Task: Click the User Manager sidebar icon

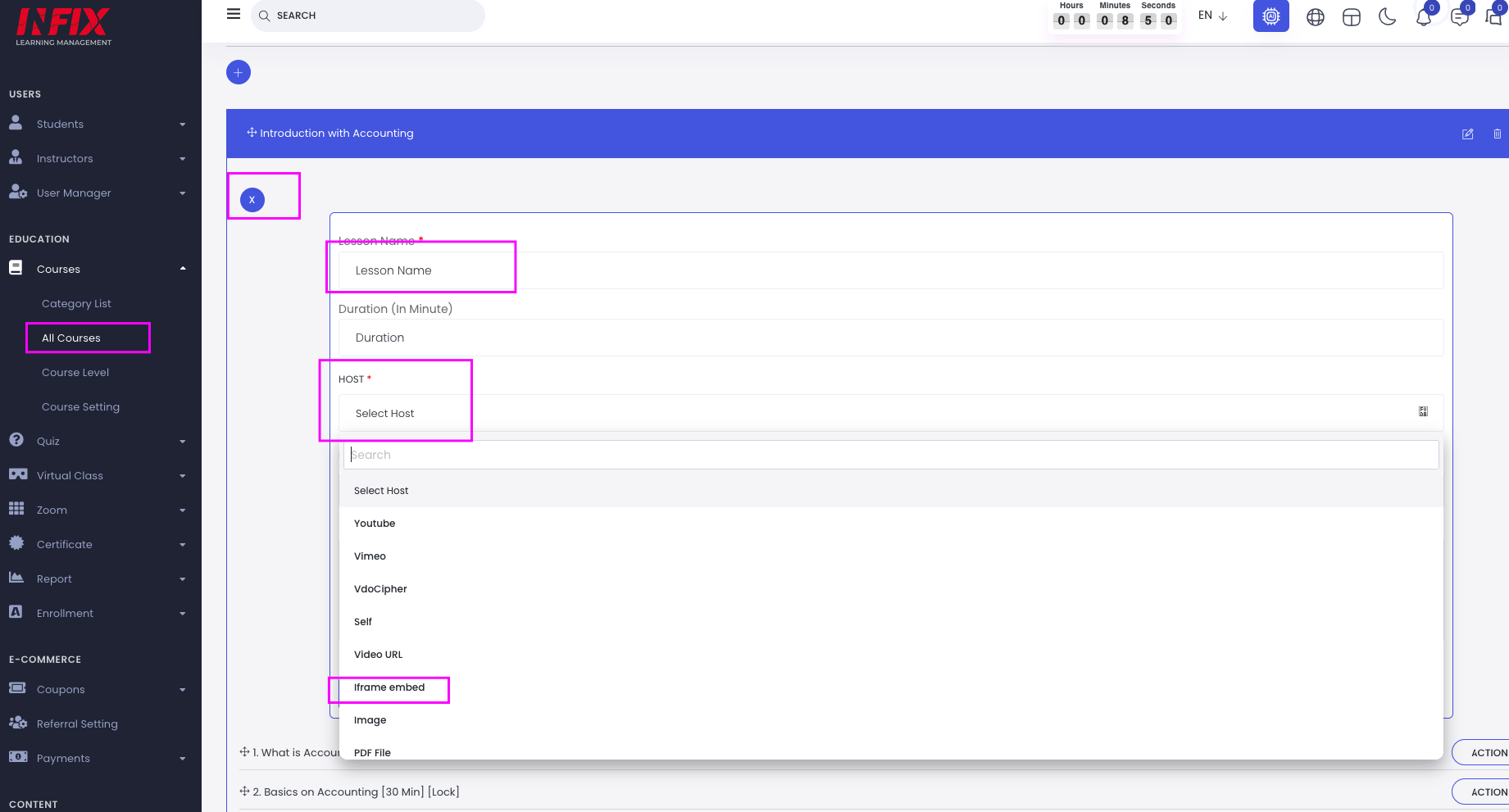Action: [18, 192]
